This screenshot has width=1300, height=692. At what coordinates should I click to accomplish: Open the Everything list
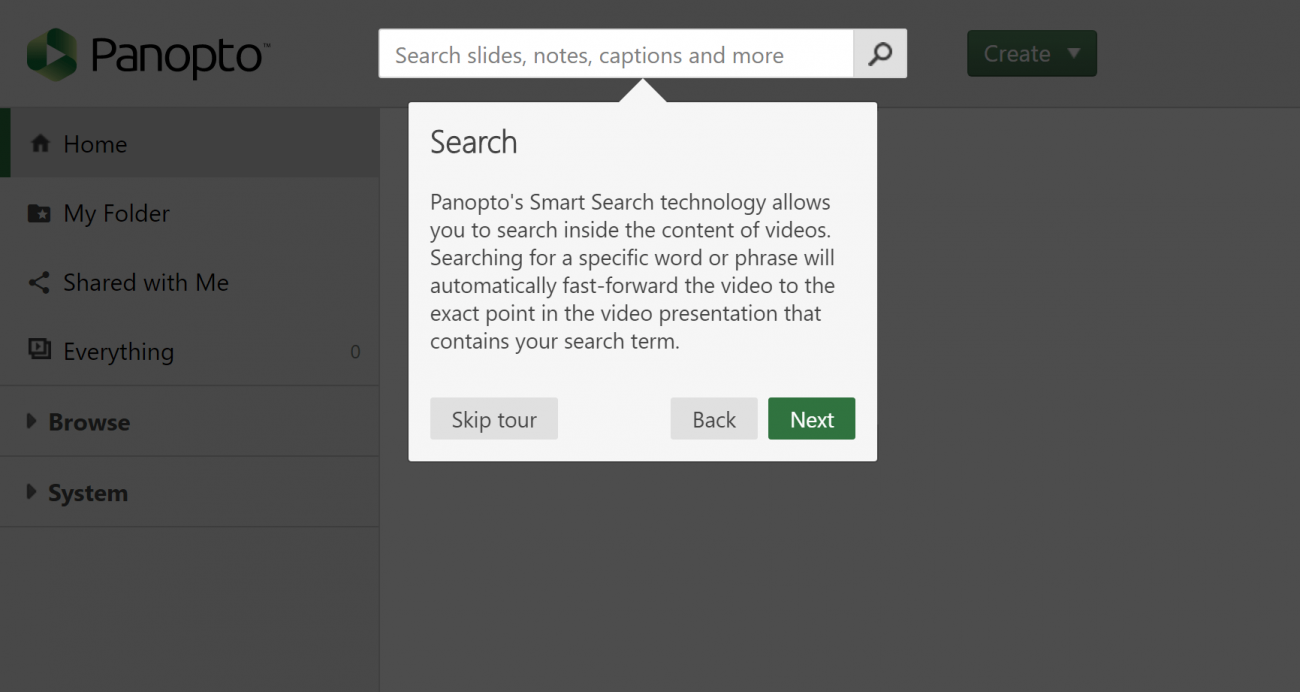click(x=118, y=352)
